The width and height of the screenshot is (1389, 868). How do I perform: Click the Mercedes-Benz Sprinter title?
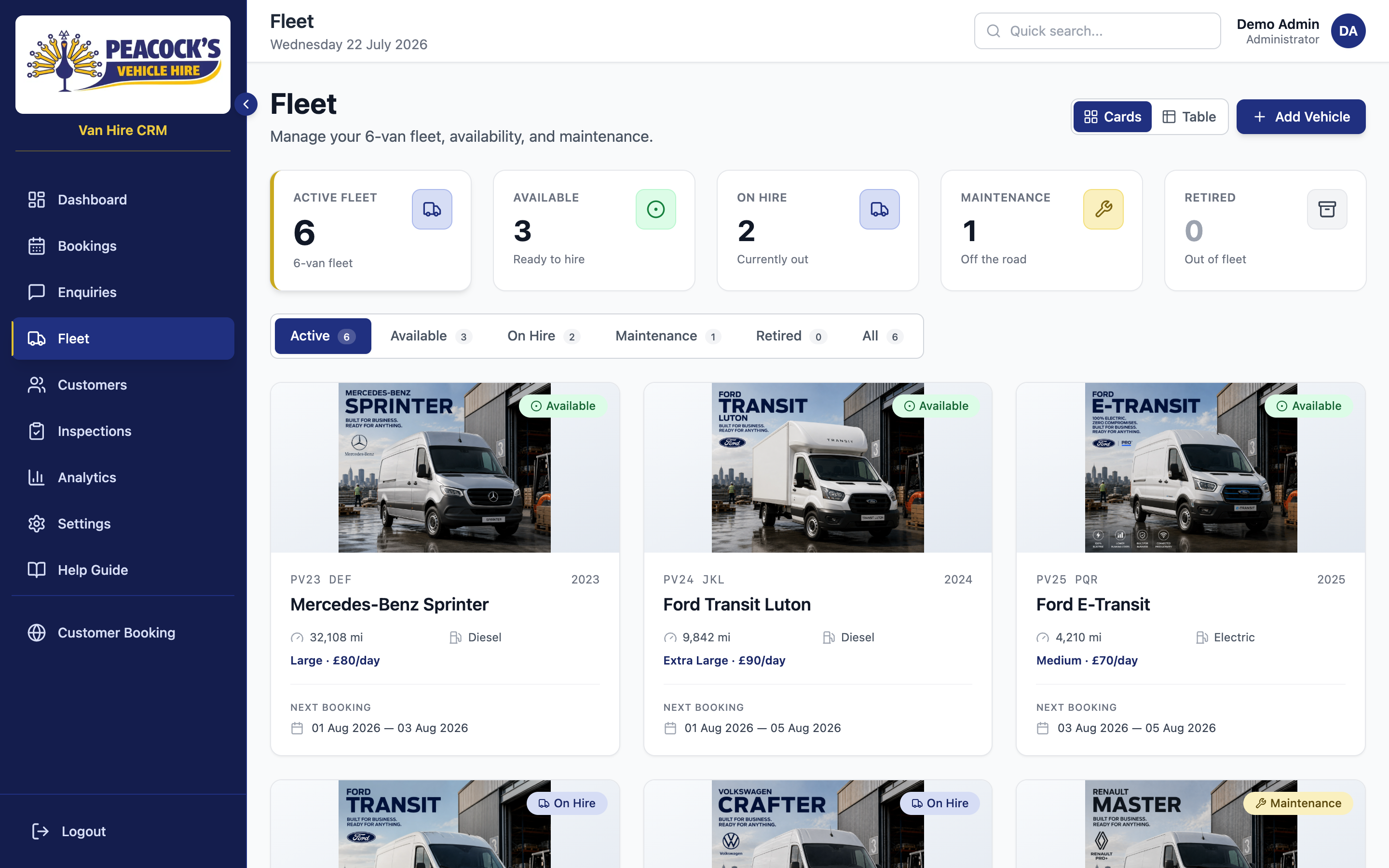click(389, 605)
